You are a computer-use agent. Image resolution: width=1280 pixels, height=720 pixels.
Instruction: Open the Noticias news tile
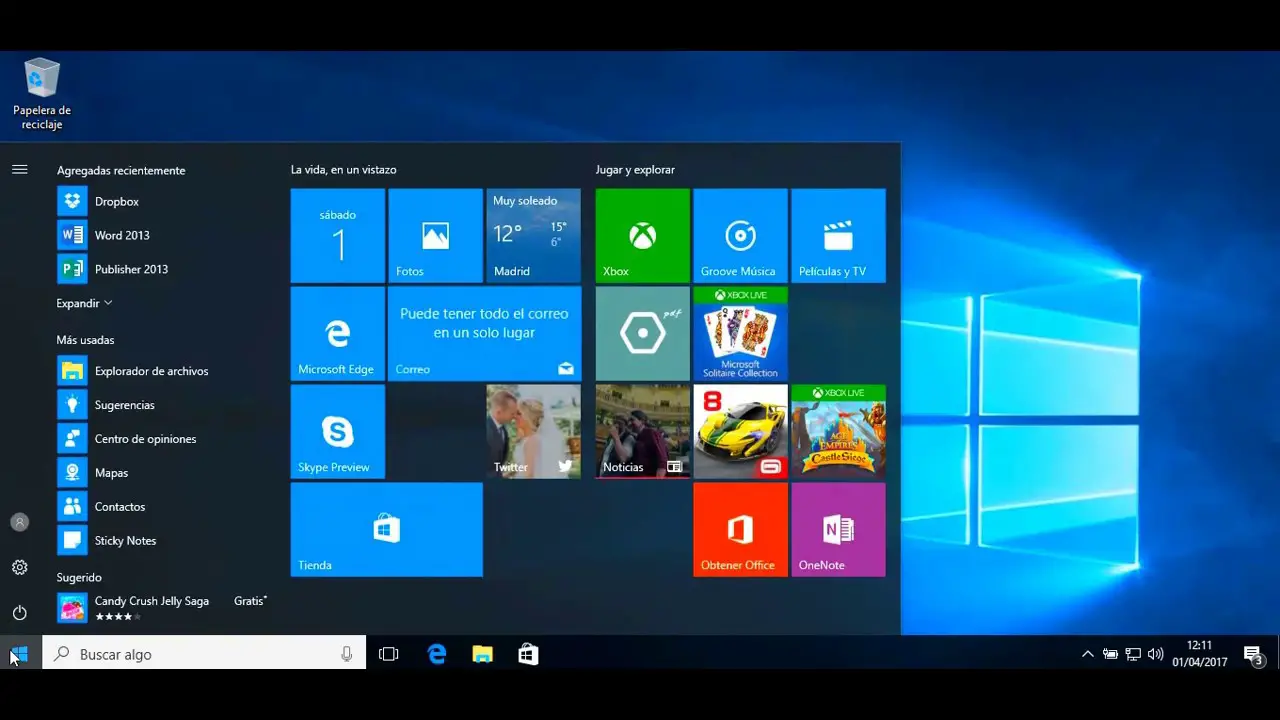(643, 432)
